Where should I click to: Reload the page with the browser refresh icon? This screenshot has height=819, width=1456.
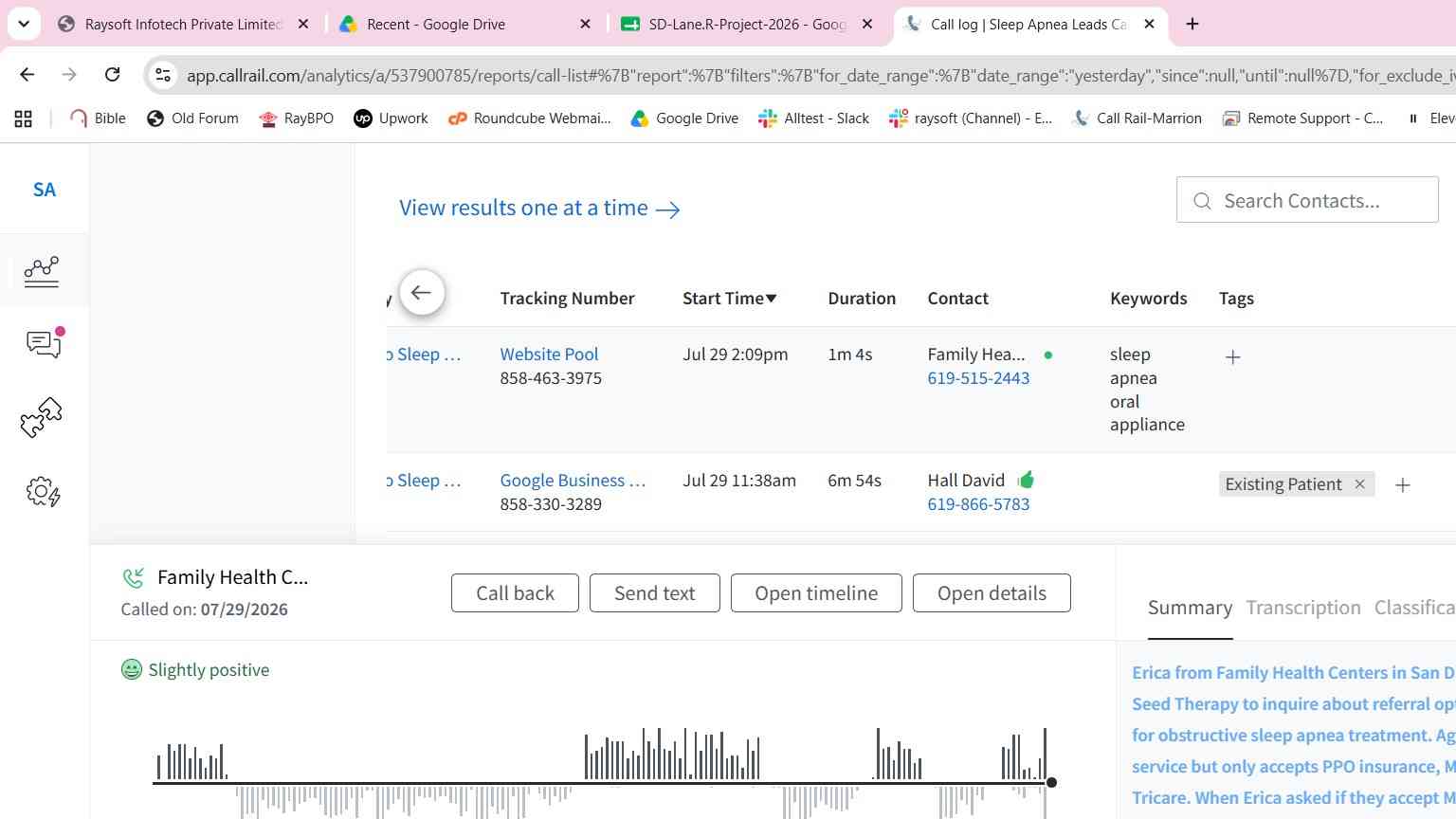(112, 74)
